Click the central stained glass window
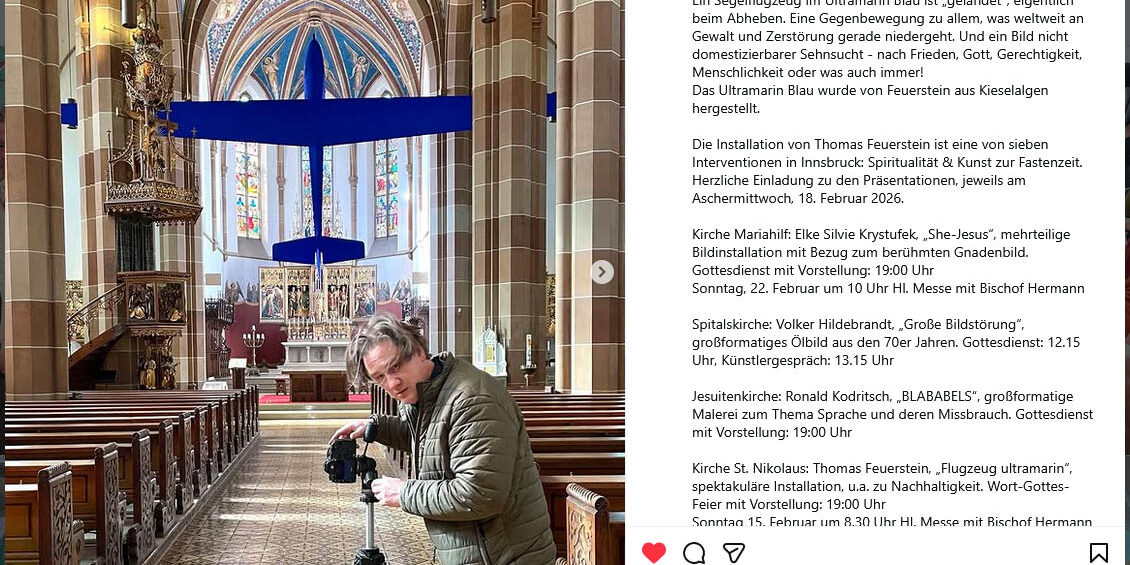Image resolution: width=1130 pixels, height=565 pixels. tap(317, 191)
